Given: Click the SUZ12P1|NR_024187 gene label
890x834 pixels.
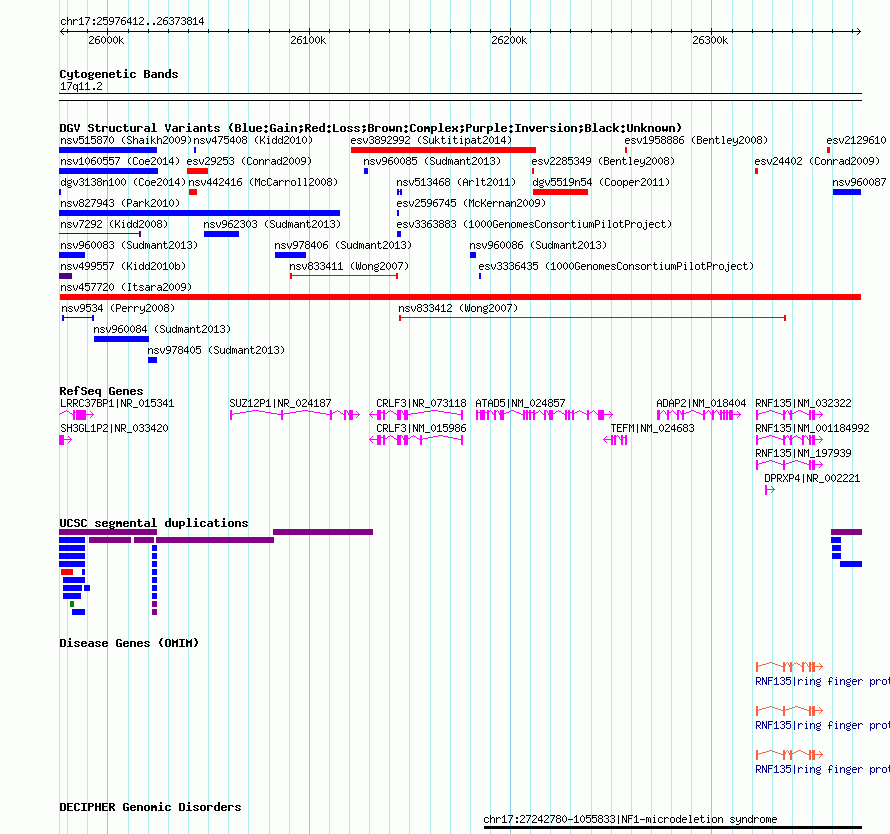Looking at the screenshot, I should pos(280,403).
